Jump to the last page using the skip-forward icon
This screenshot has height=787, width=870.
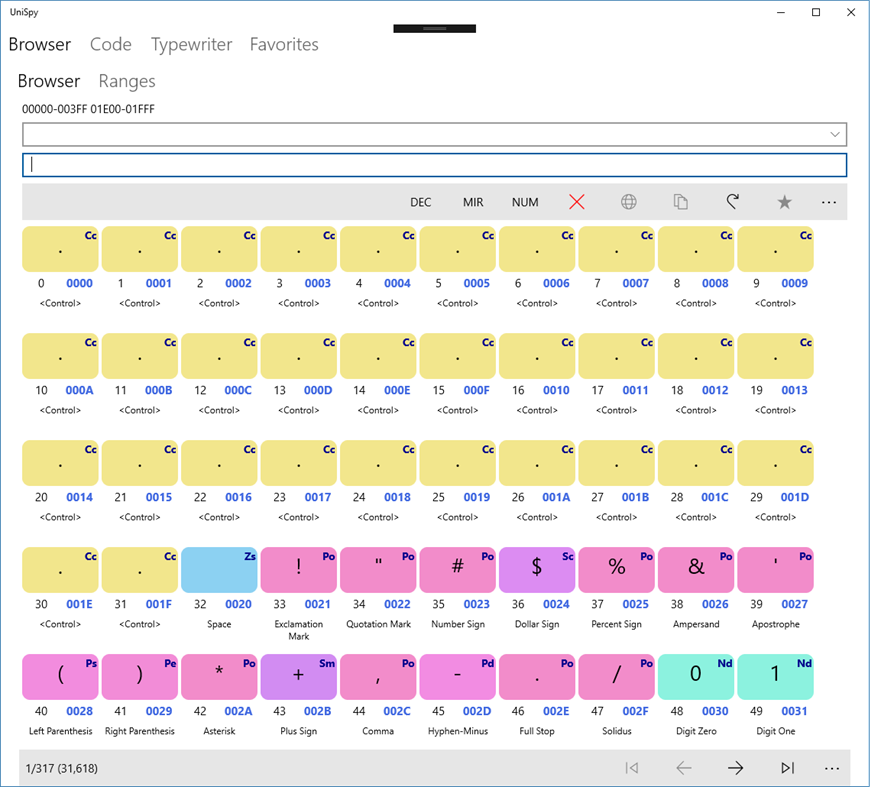[787, 768]
